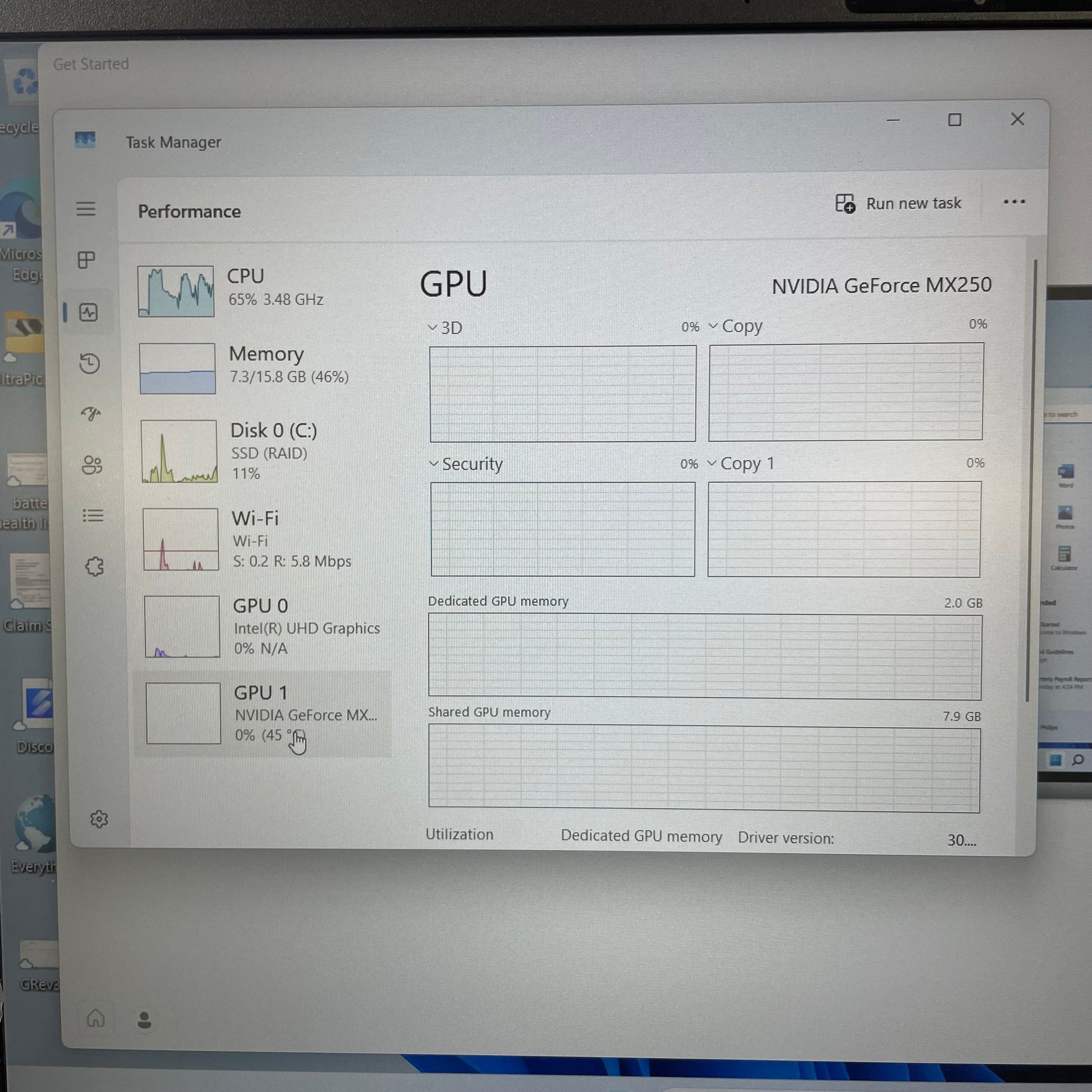Click the large GPU title text

click(x=453, y=284)
